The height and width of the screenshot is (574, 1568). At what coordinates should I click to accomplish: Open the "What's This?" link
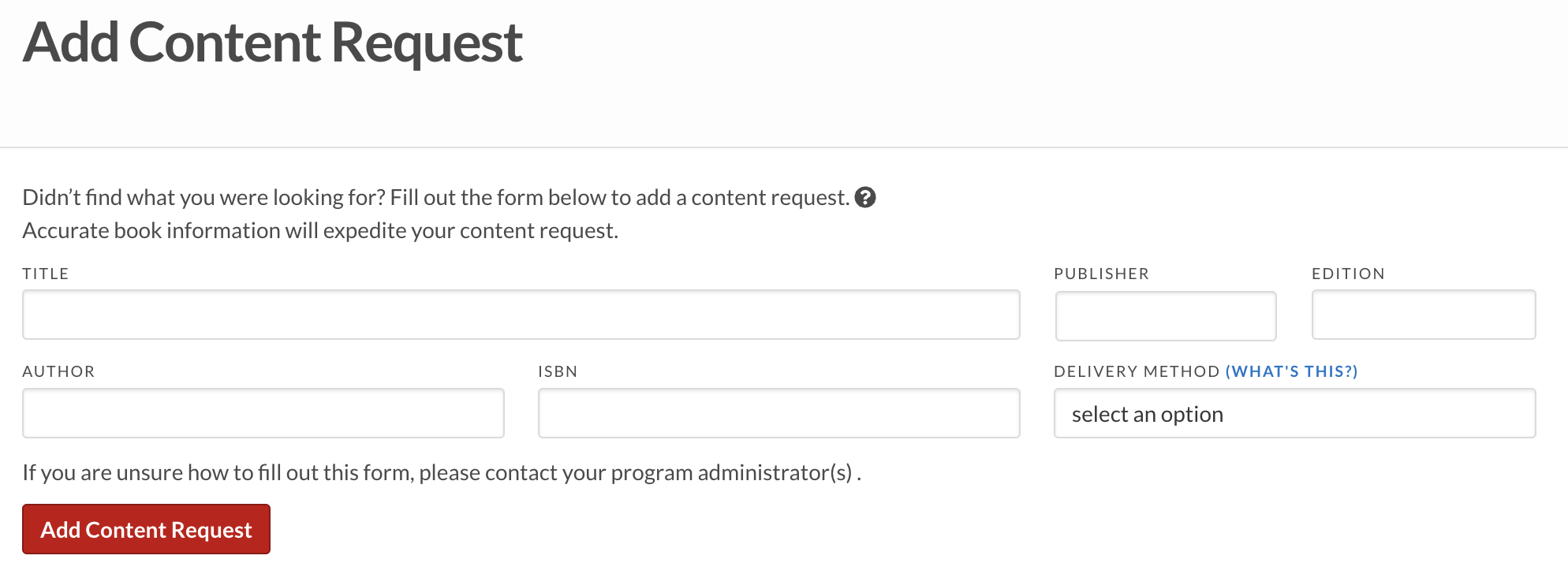(x=1292, y=371)
